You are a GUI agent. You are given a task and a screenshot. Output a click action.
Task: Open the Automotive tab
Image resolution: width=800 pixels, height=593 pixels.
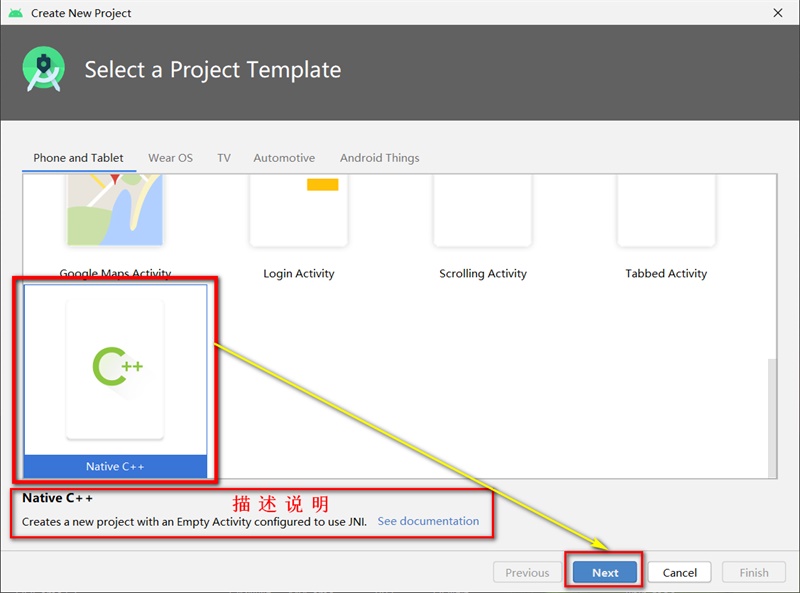point(284,158)
